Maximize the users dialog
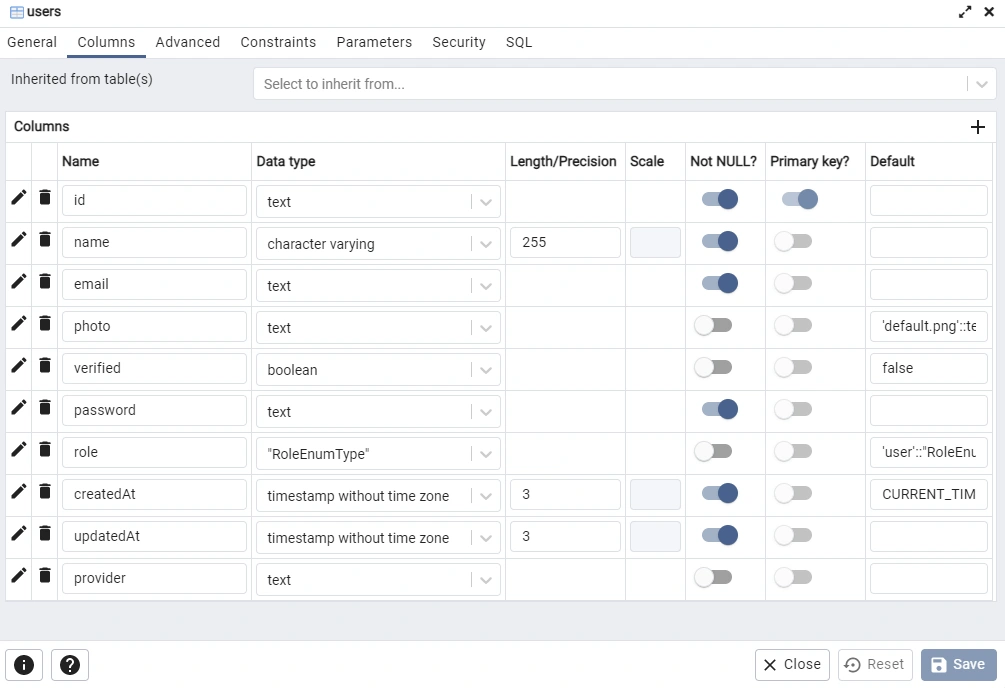Viewport: 1005px width, 688px height. click(965, 12)
